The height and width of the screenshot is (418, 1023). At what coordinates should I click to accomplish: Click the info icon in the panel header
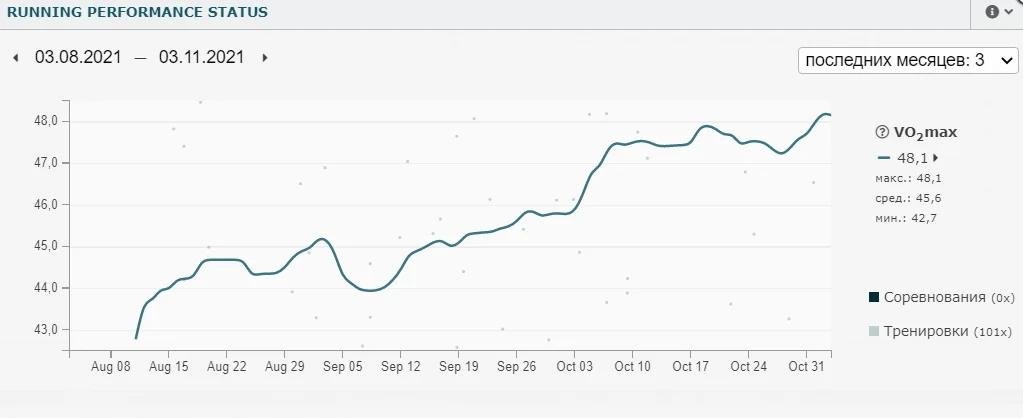click(x=992, y=12)
